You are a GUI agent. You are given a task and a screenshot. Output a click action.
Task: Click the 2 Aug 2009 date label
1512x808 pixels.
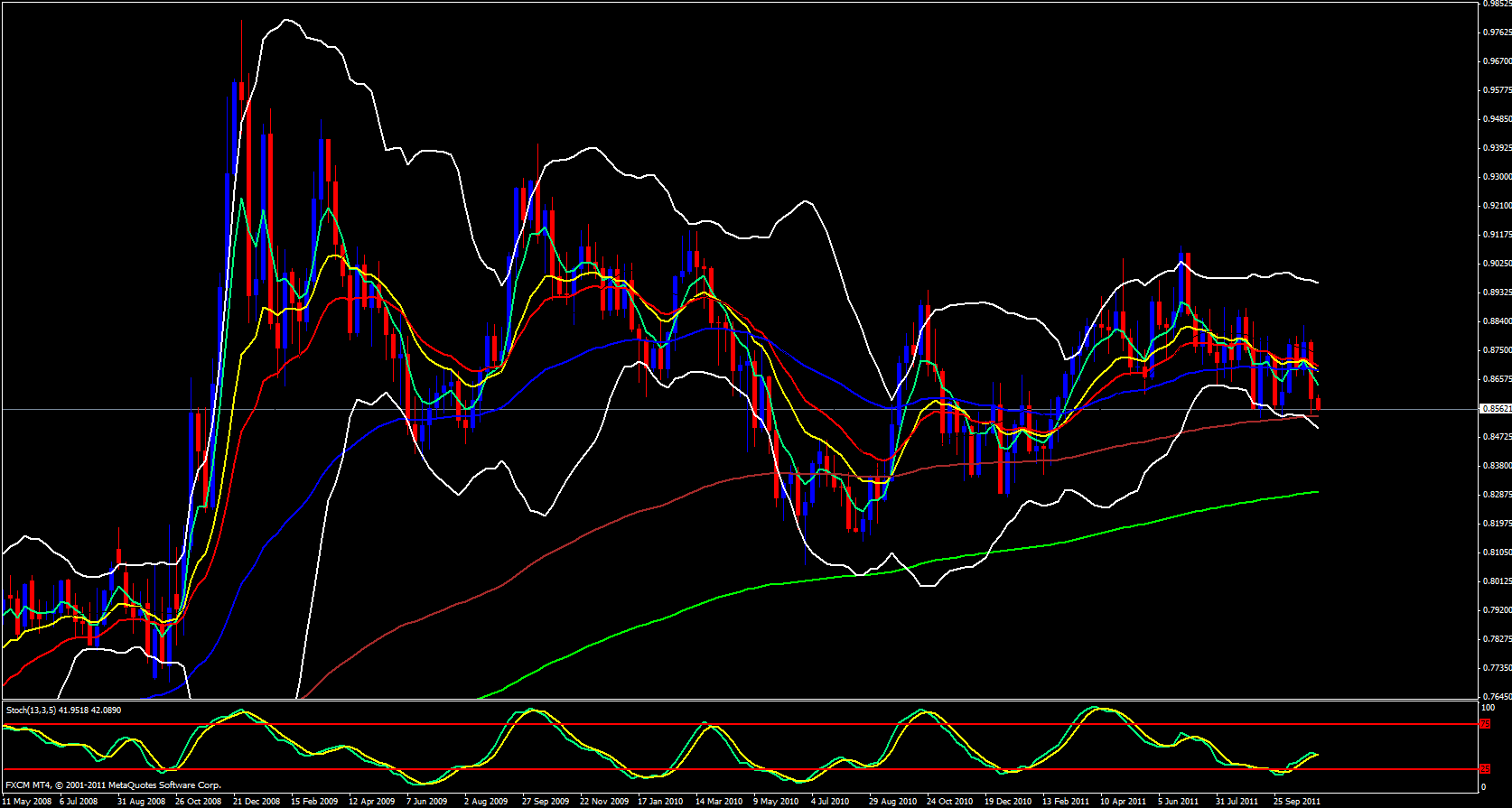[x=486, y=802]
